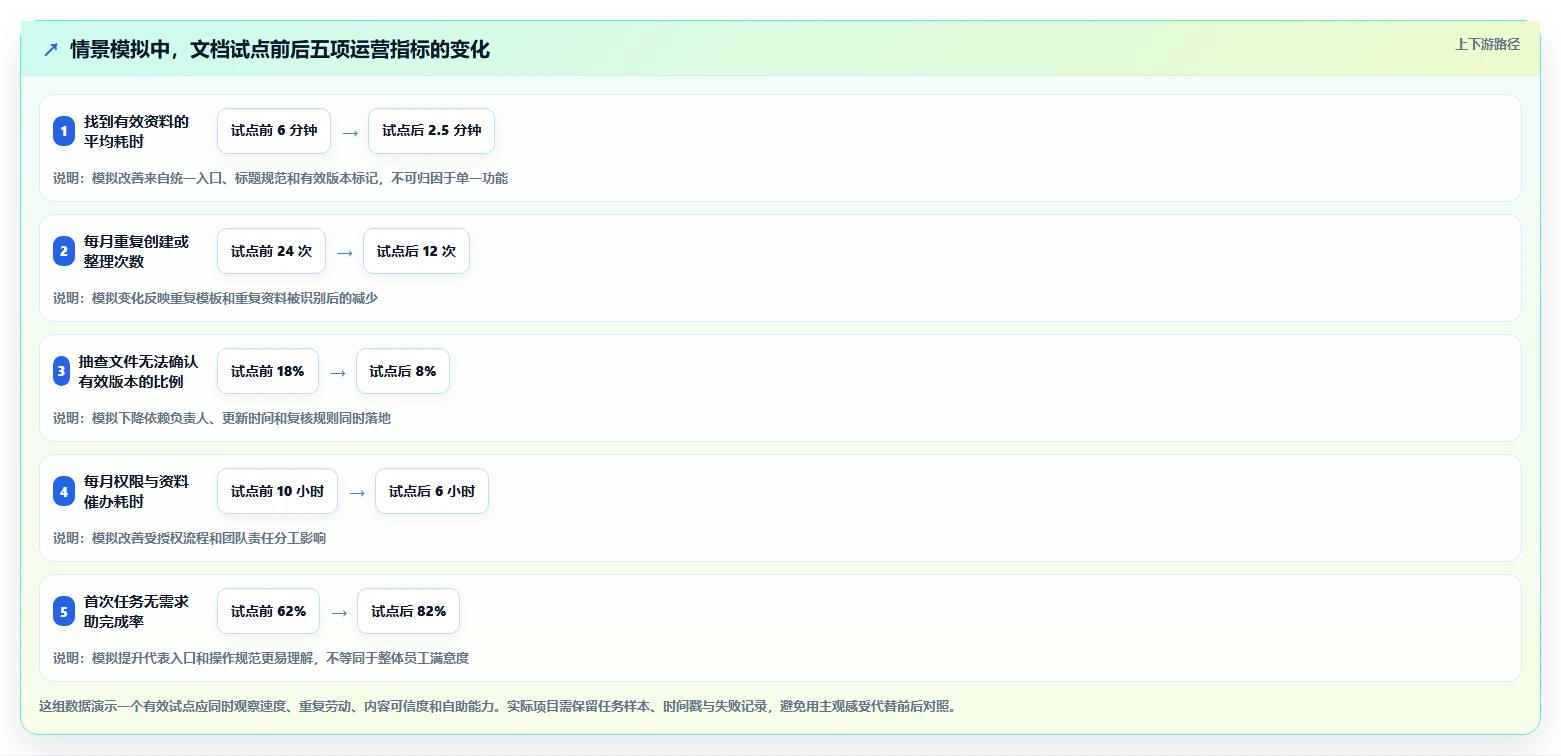Screen dimensions: 1561x756
Task: Click the label 抽查文件无法确认有效版本的比例
Action: tap(138, 371)
